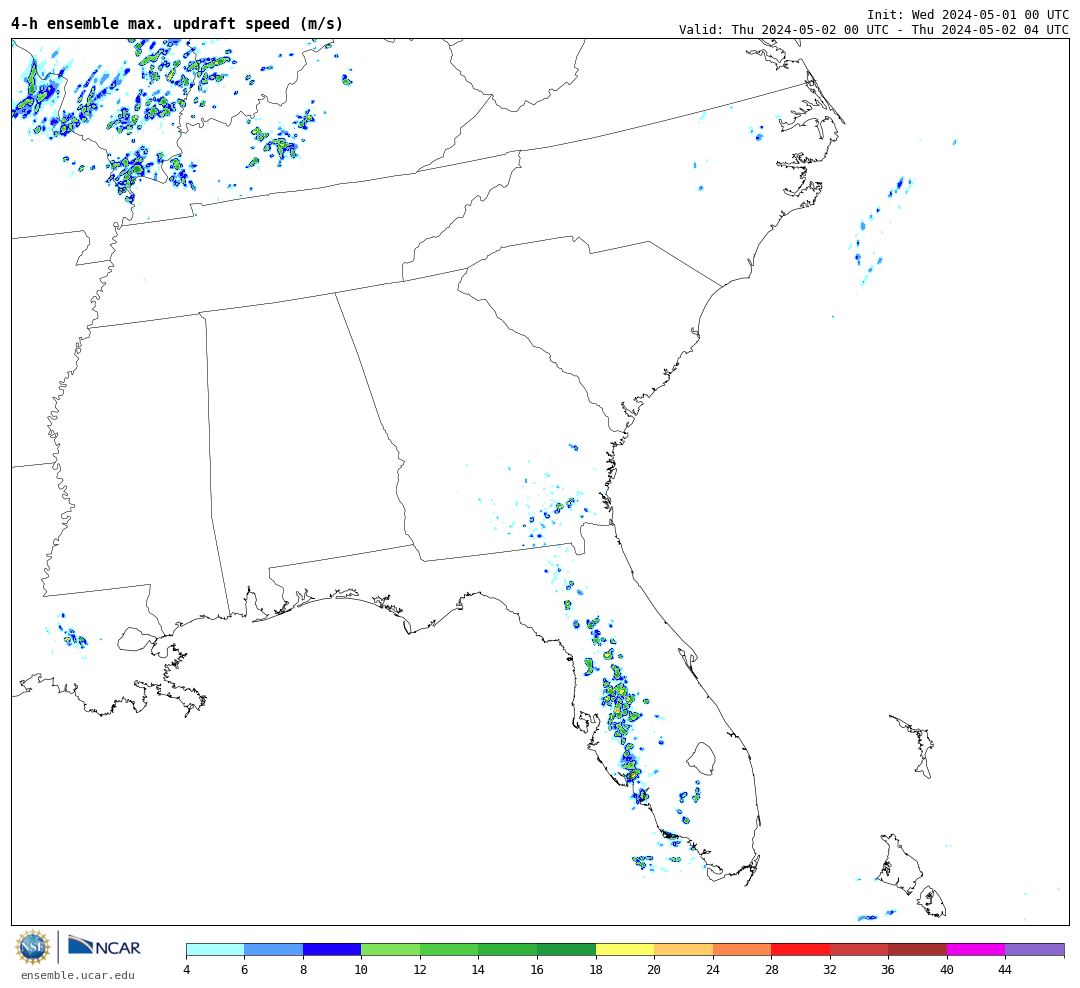The width and height of the screenshot is (1080, 988).
Task: Click the purple legend swatch above 44
Action: pos(1035,949)
